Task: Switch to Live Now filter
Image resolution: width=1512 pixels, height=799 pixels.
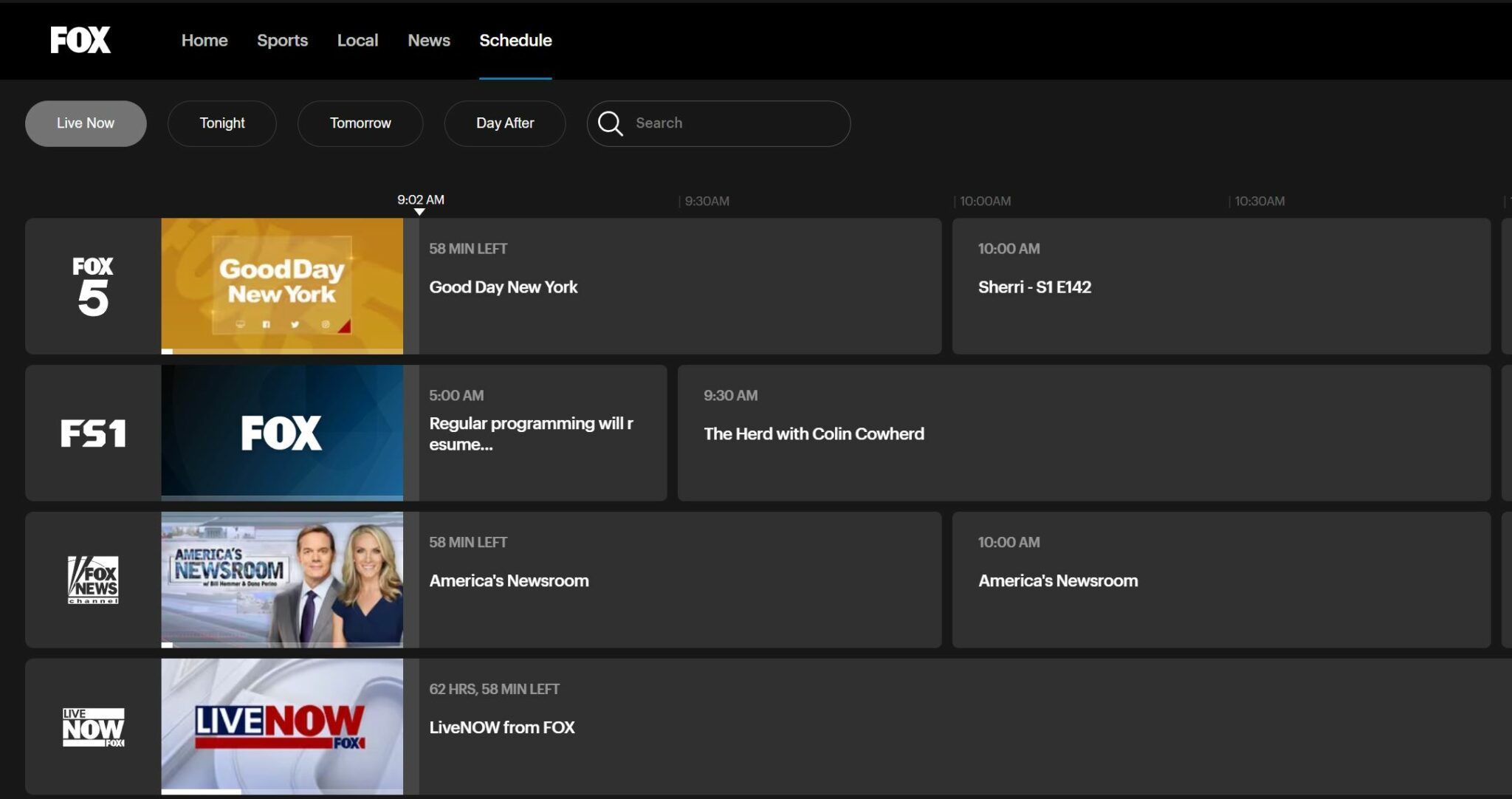Action: 86,123
